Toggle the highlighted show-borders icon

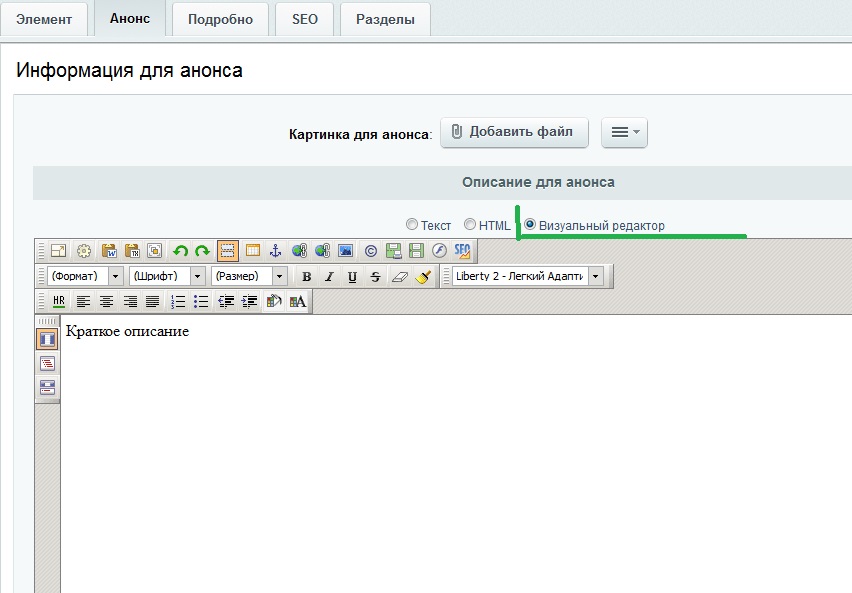(x=228, y=251)
